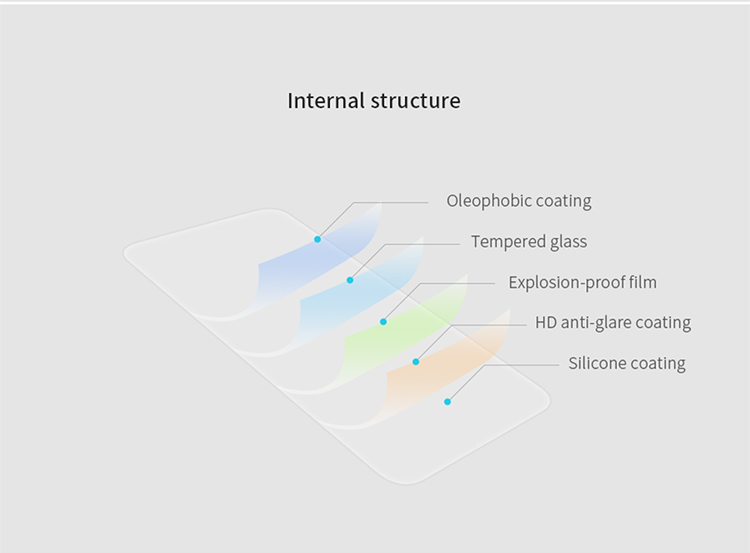The image size is (750, 553).
Task: Click the HD anti-glare coating label
Action: coord(613,322)
